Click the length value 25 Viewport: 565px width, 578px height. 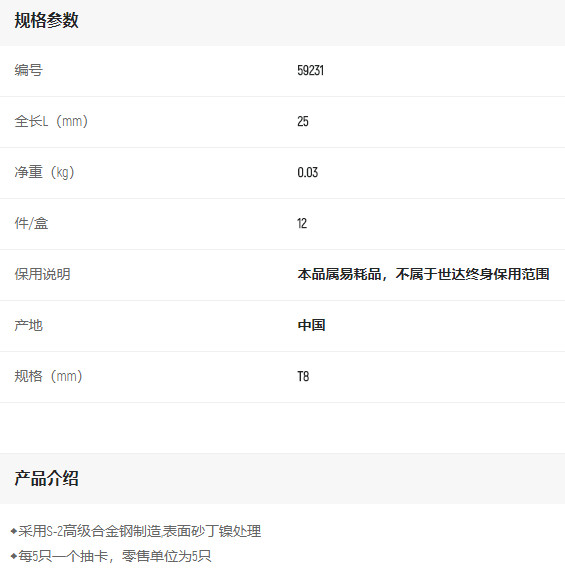[303, 121]
